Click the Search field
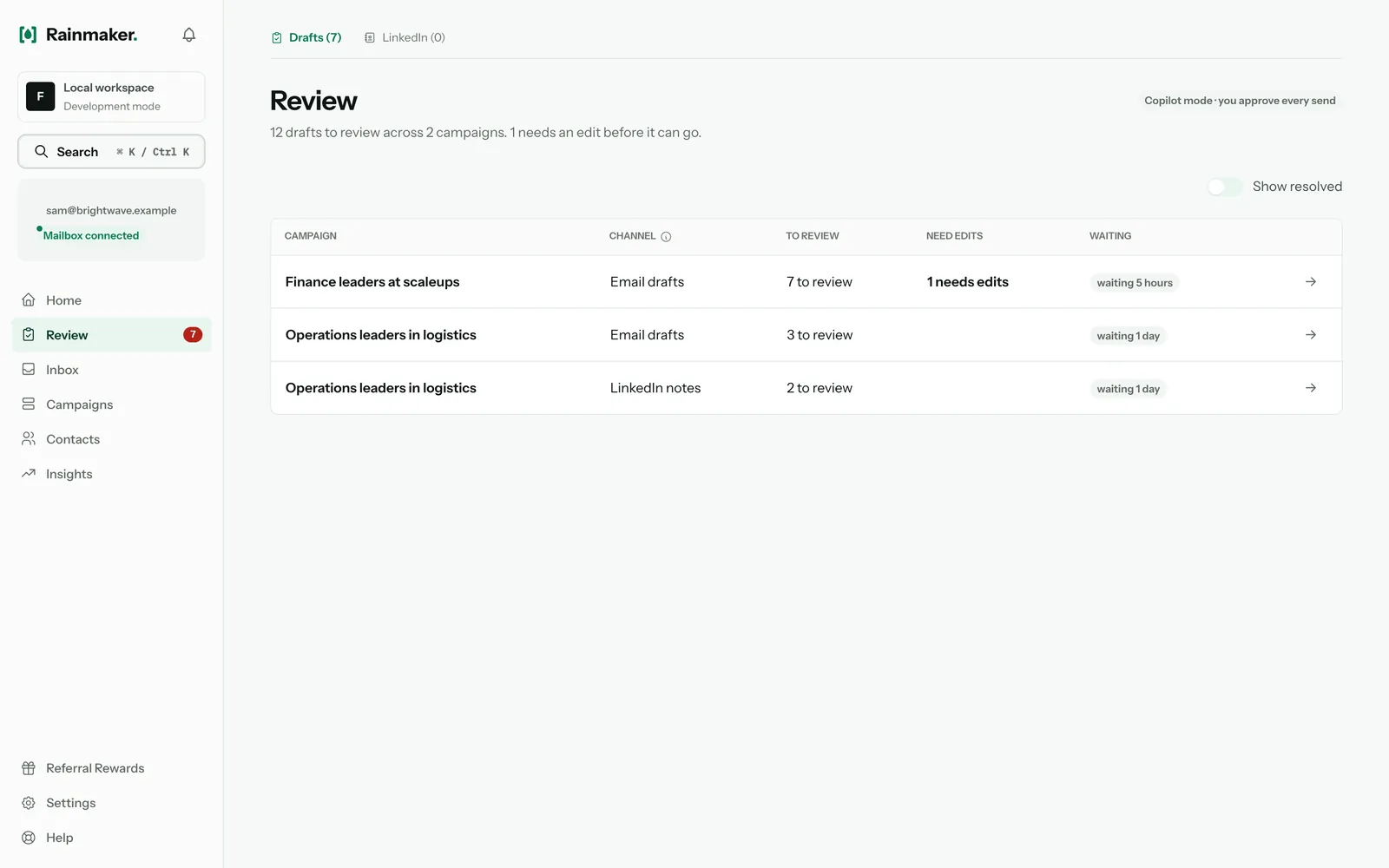The height and width of the screenshot is (868, 1389). tap(111, 152)
